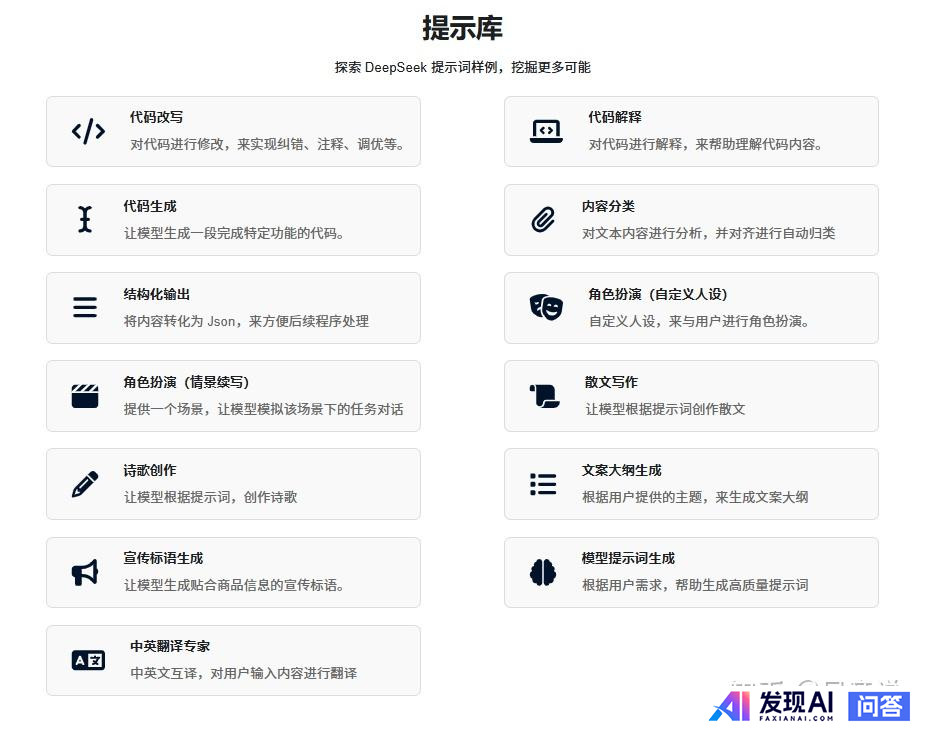Open the 代码生成 prompt title
This screenshot has width=925, height=731.
tap(150, 206)
